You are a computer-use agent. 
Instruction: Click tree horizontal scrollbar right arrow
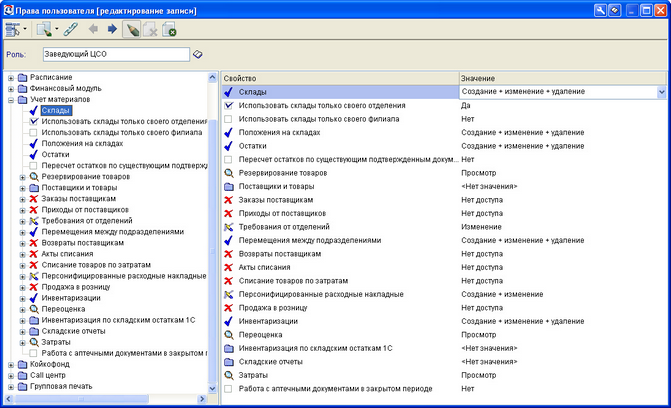click(x=202, y=399)
